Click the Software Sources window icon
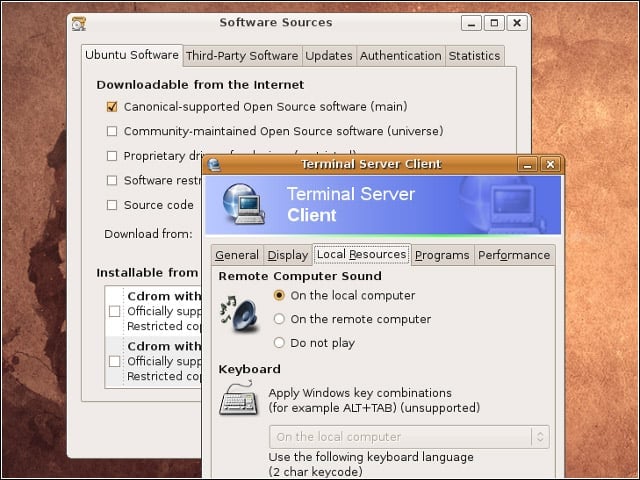640x480 pixels. (x=79, y=23)
